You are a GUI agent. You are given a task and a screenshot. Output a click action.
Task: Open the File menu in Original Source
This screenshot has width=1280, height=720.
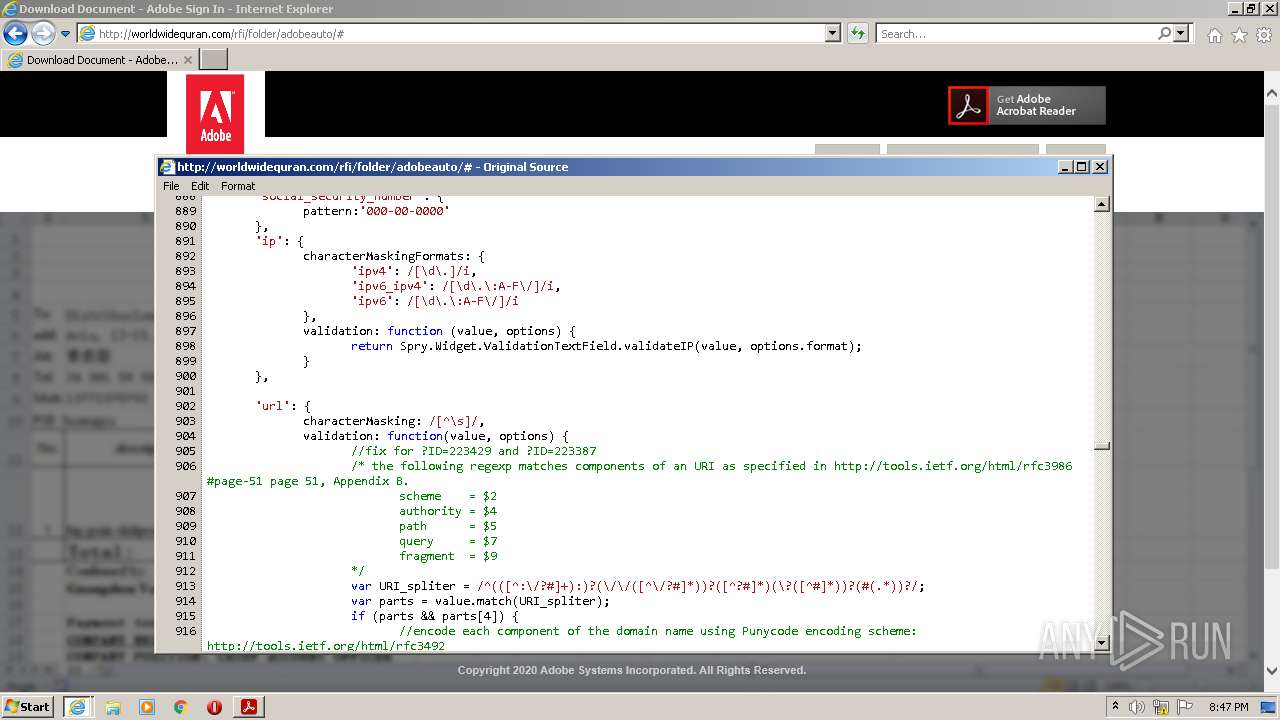(x=171, y=186)
